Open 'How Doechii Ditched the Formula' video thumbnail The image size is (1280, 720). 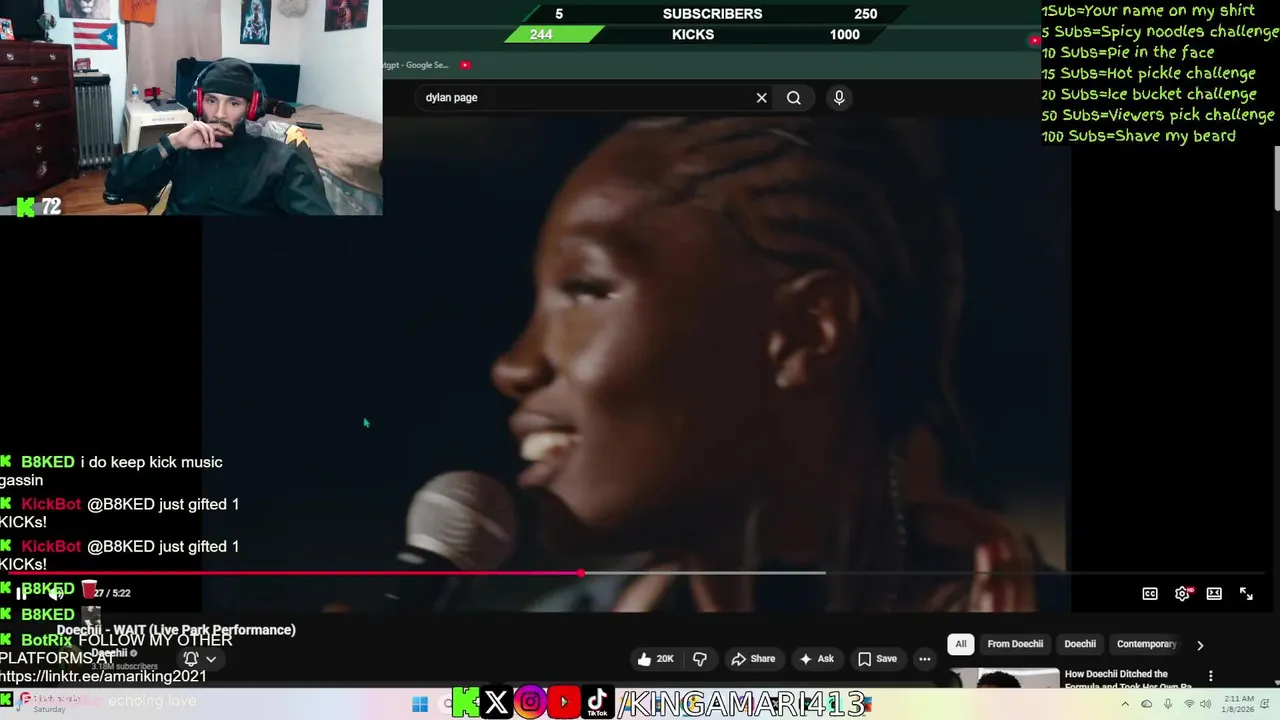point(1004,678)
